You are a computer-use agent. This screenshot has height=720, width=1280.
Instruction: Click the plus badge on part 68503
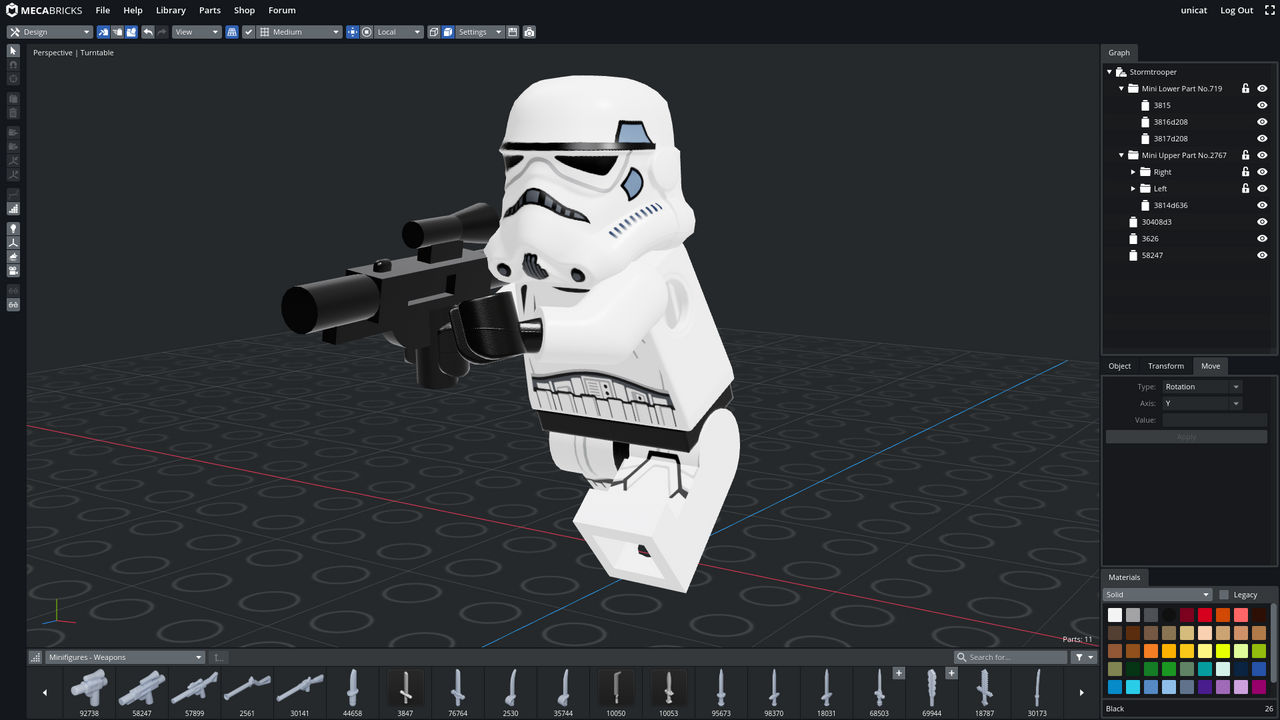coord(899,673)
